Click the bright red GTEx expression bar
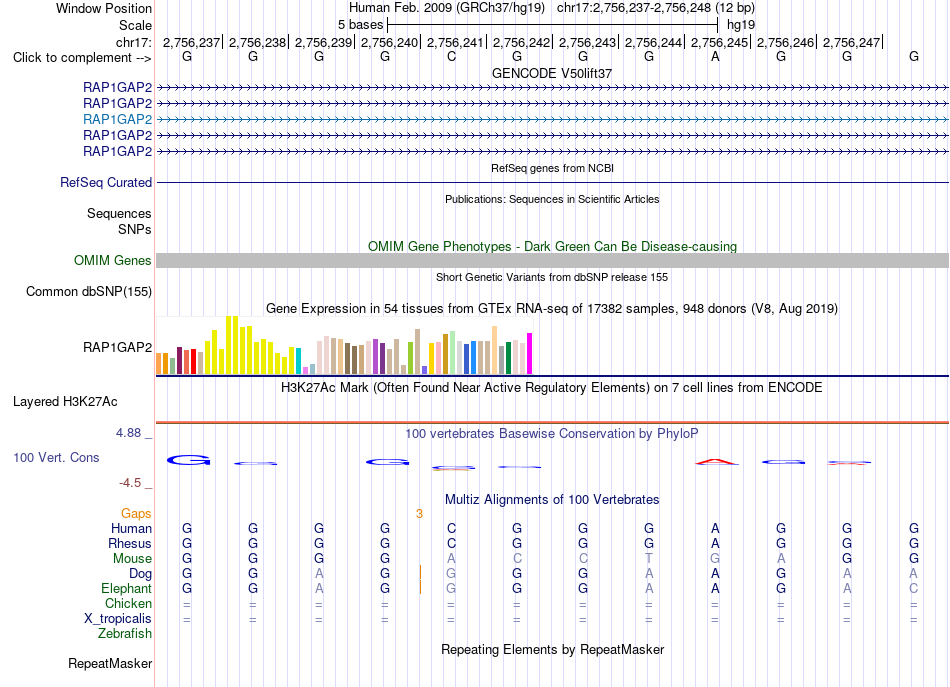 193,362
